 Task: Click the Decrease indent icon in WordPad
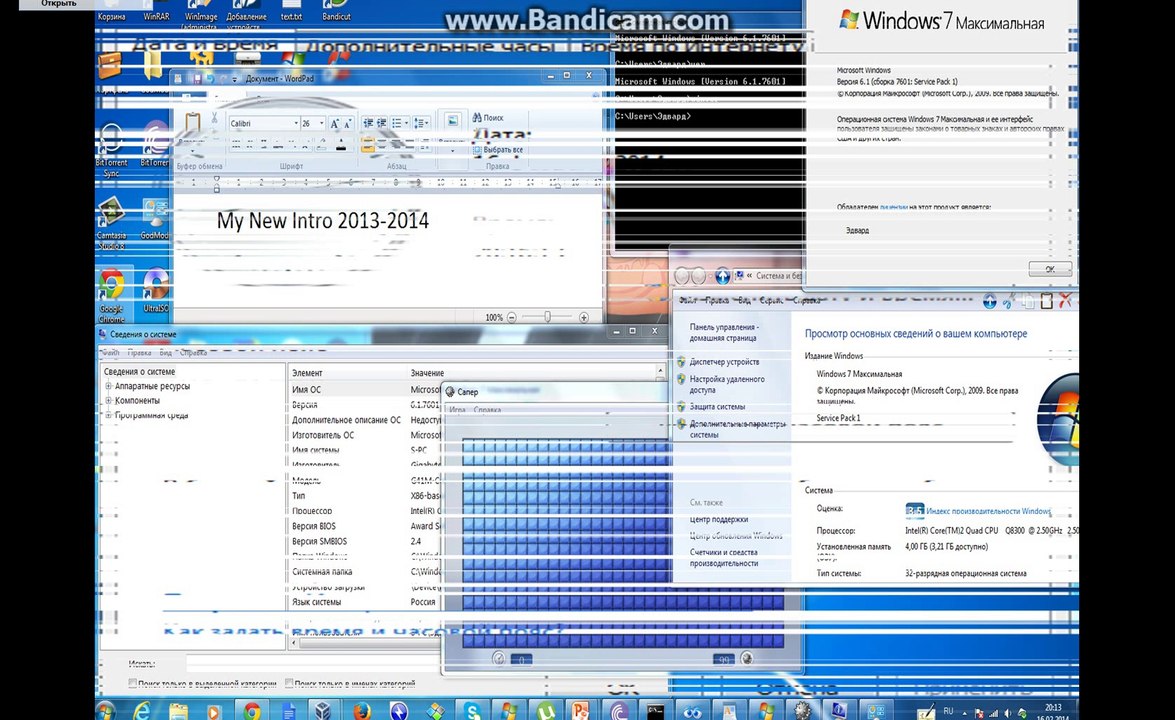368,123
